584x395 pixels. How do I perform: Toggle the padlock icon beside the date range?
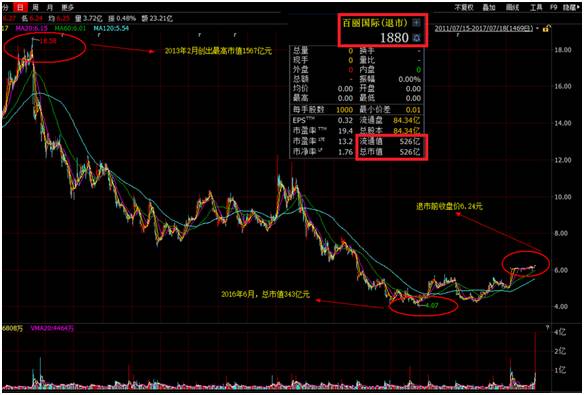546,29
